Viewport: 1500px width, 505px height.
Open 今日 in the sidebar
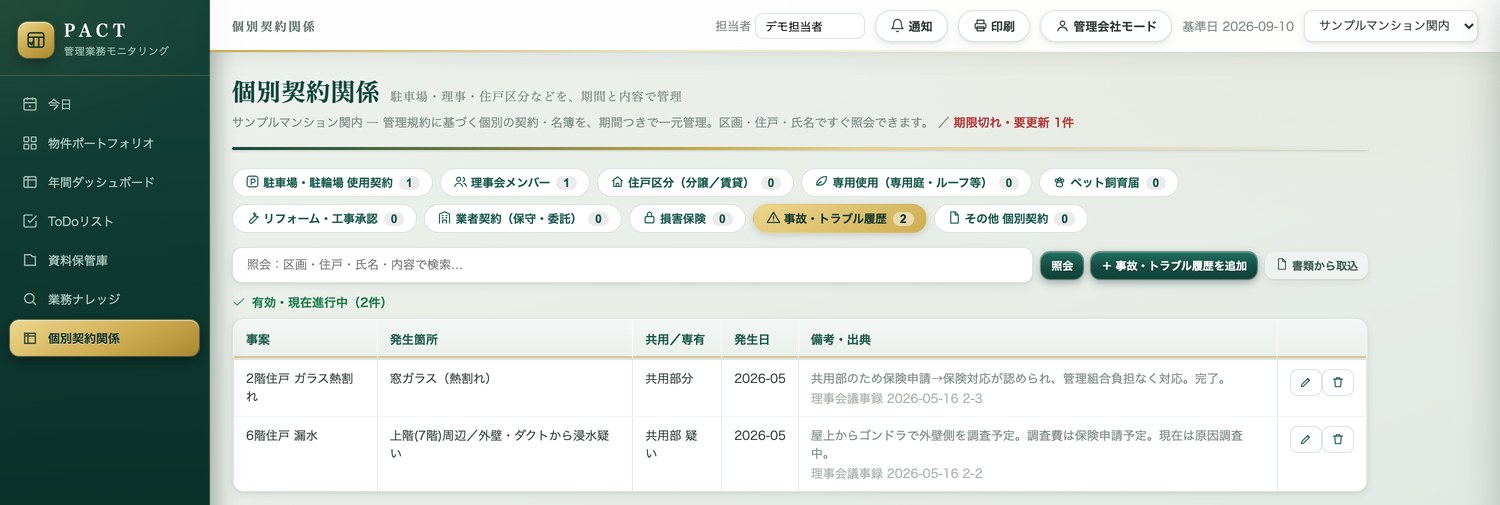pyautogui.click(x=104, y=104)
